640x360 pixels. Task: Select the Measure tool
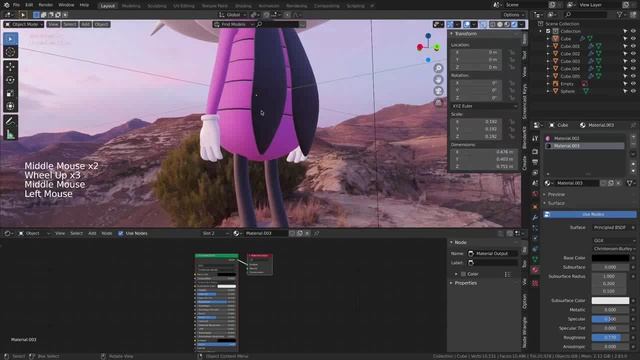(10, 134)
